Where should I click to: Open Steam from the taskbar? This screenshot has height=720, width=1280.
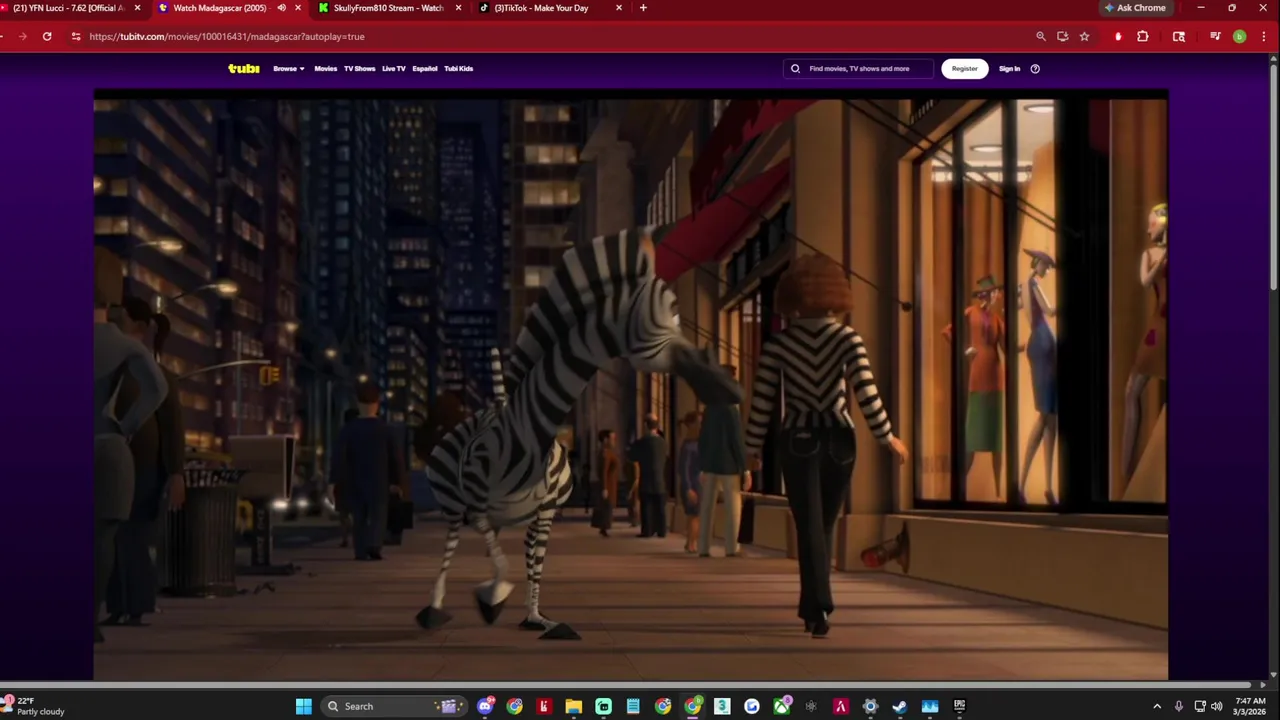pyautogui.click(x=900, y=706)
